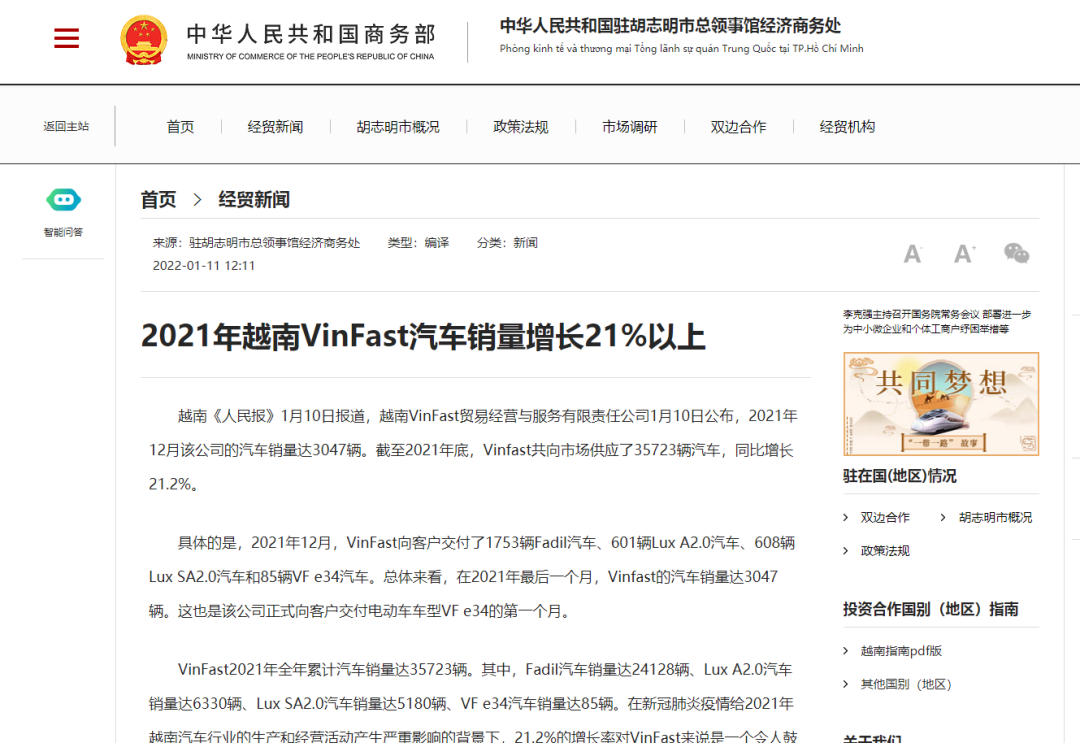Decrease font size with the A- icon
Screen dimensions: 1080x743
(x=912, y=253)
